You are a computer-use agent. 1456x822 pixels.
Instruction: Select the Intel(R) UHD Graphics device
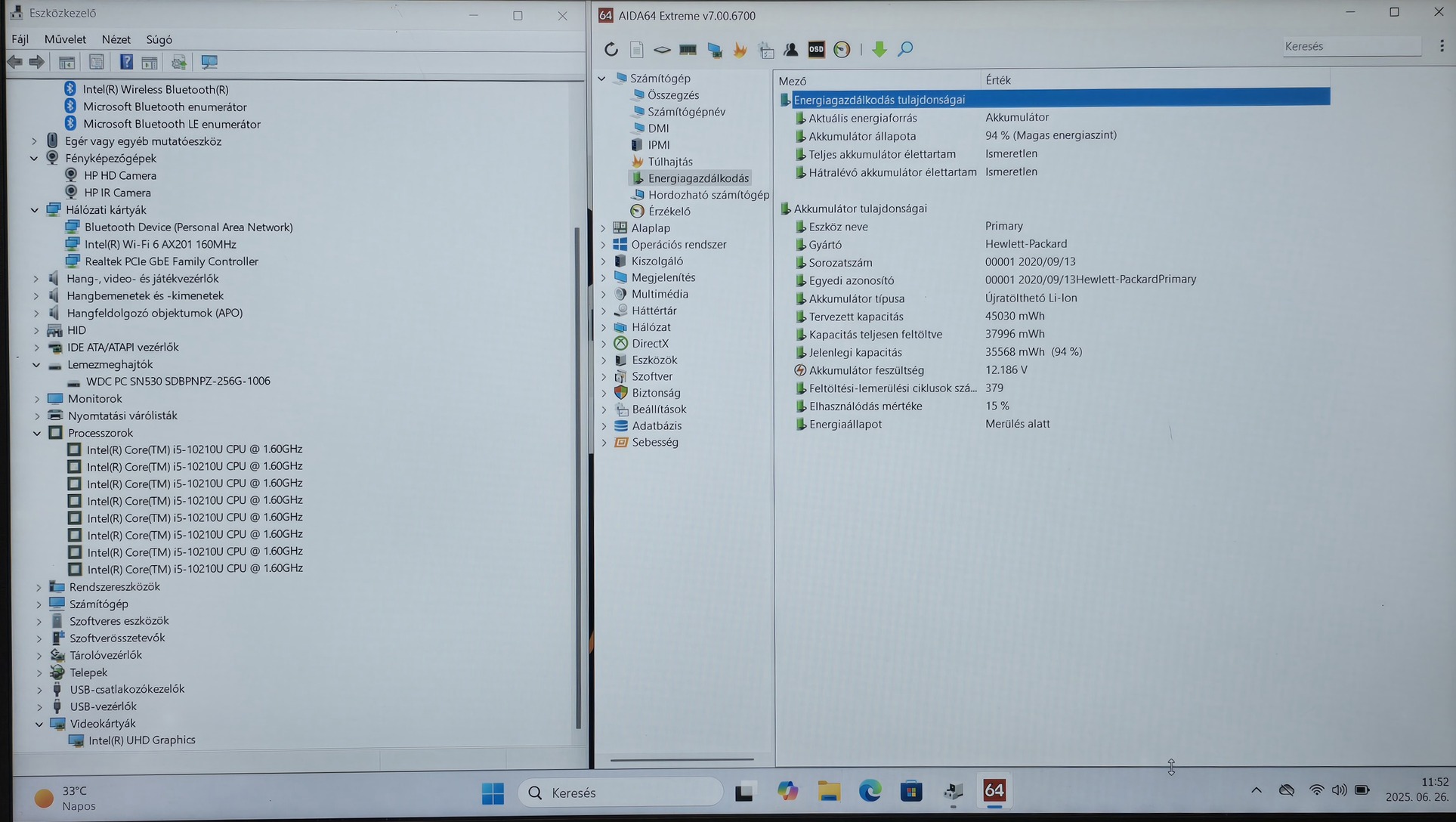pos(141,740)
